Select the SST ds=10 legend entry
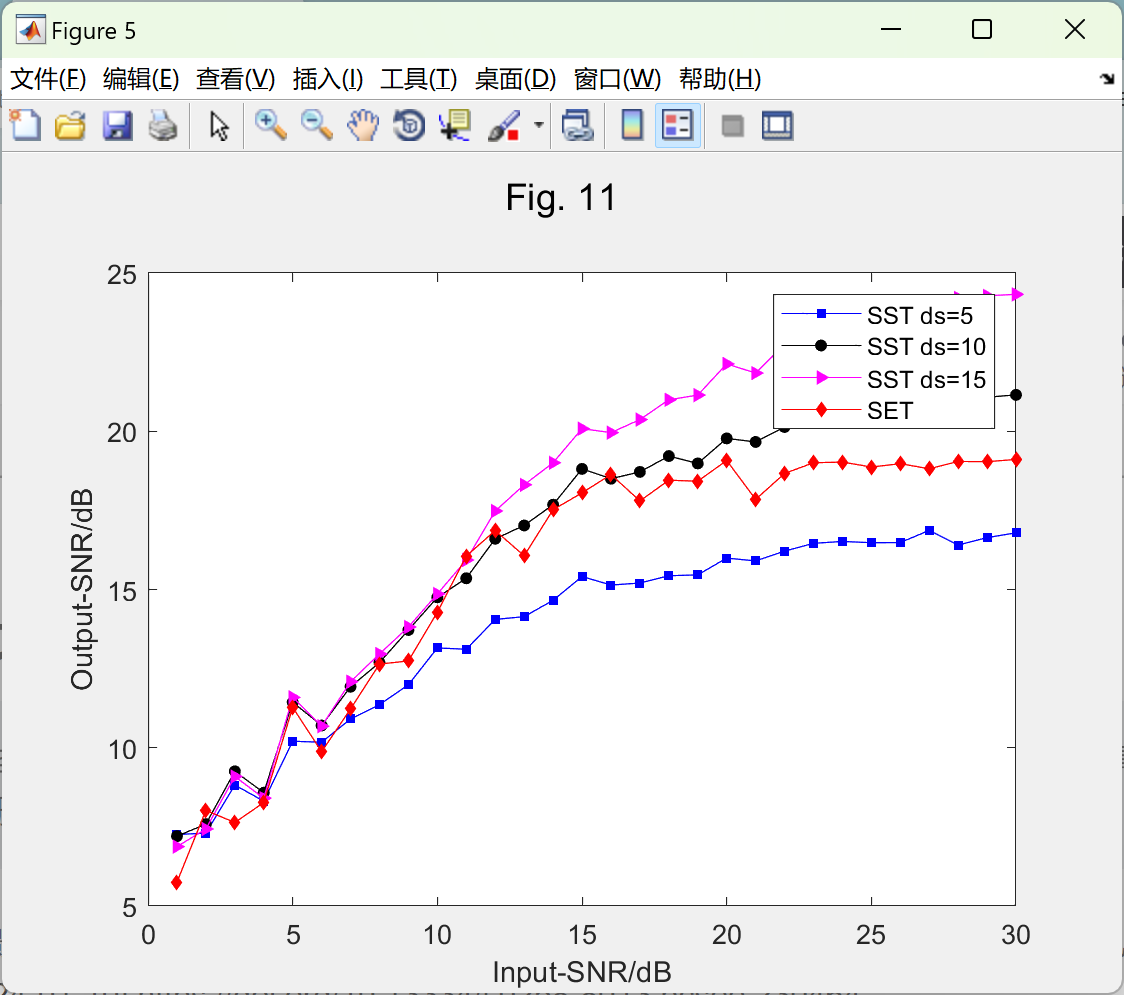Image resolution: width=1124 pixels, height=995 pixels. [883, 346]
